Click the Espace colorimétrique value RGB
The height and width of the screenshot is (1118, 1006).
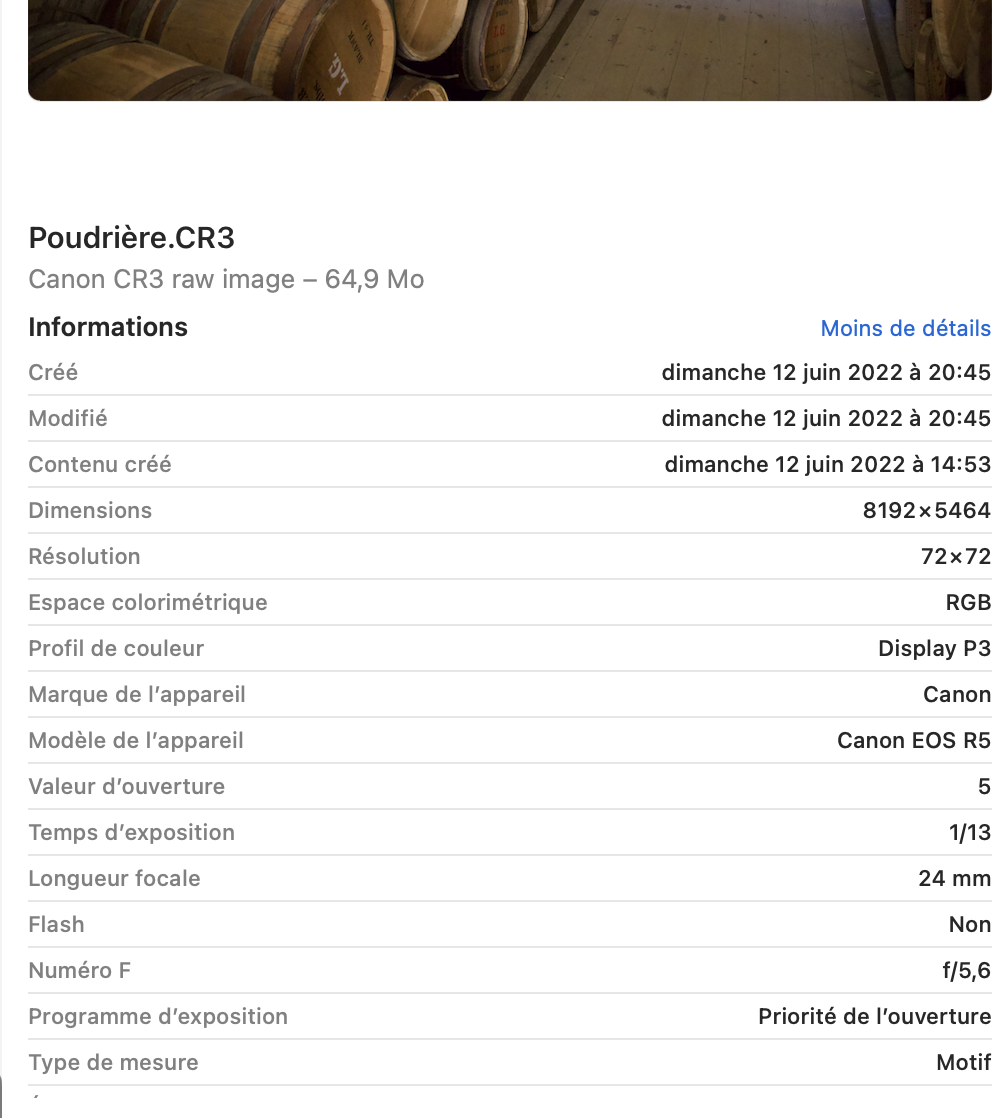point(967,603)
